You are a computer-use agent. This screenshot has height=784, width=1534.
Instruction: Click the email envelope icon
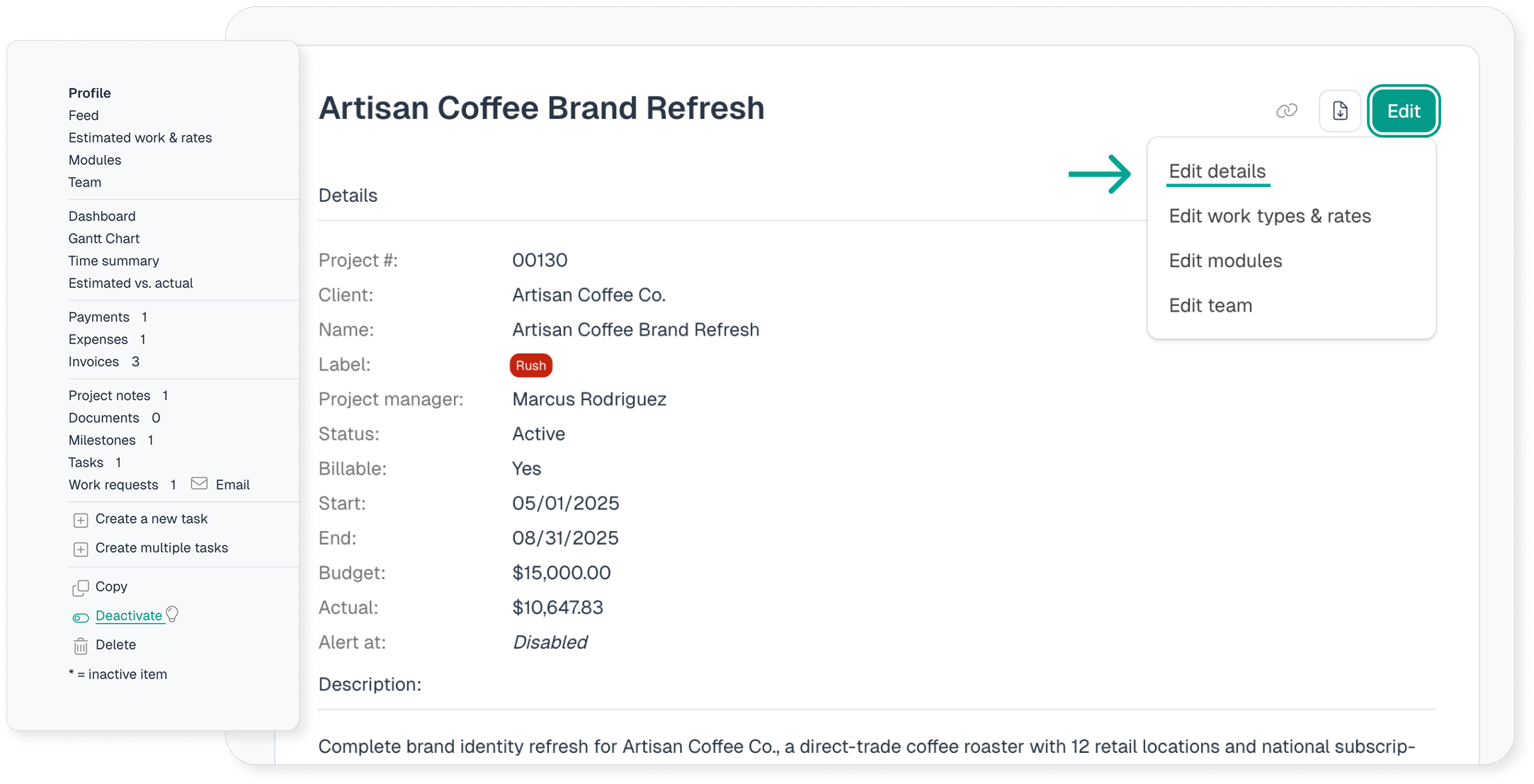199,484
